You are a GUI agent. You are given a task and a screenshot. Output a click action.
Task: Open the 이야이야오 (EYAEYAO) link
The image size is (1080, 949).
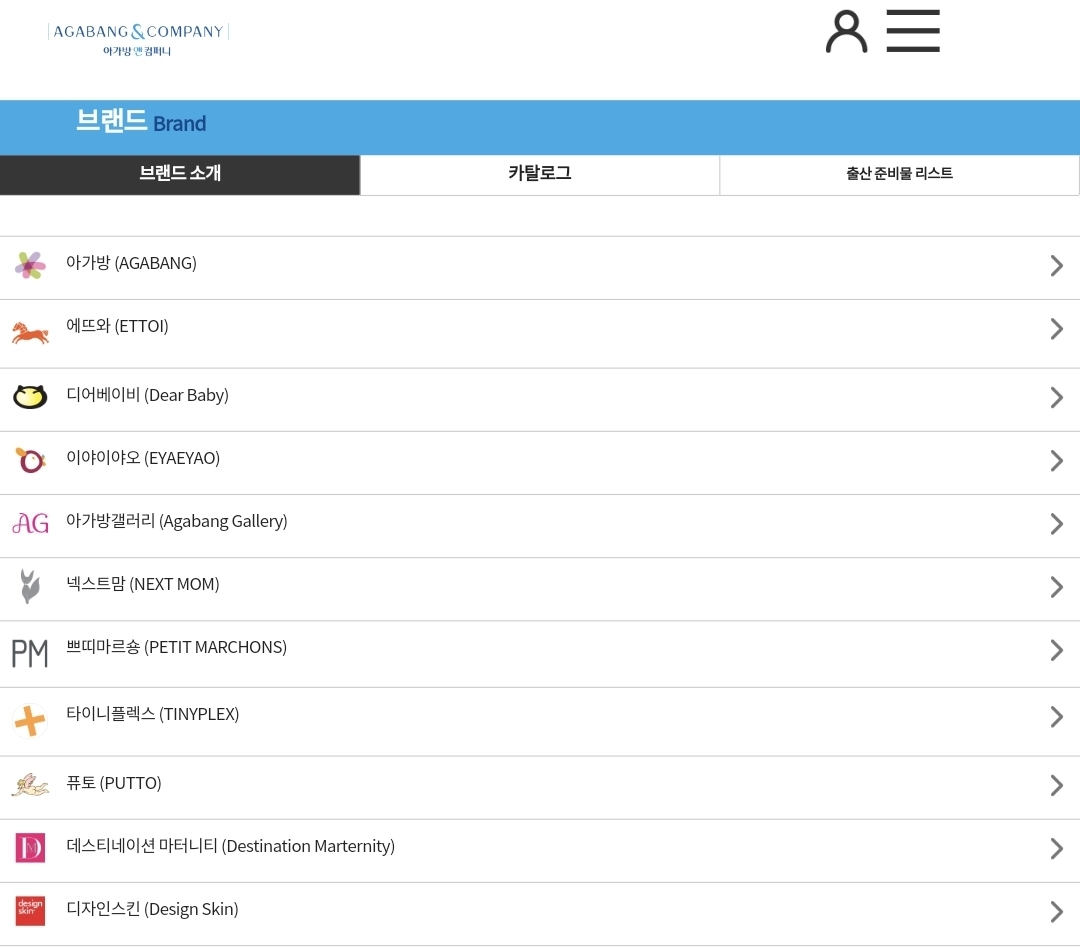143,458
